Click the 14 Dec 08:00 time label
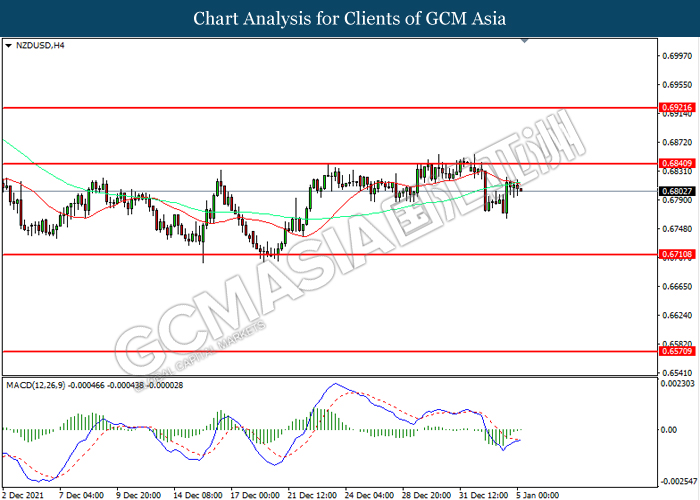Image resolution: width=700 pixels, height=500 pixels. coord(197,495)
